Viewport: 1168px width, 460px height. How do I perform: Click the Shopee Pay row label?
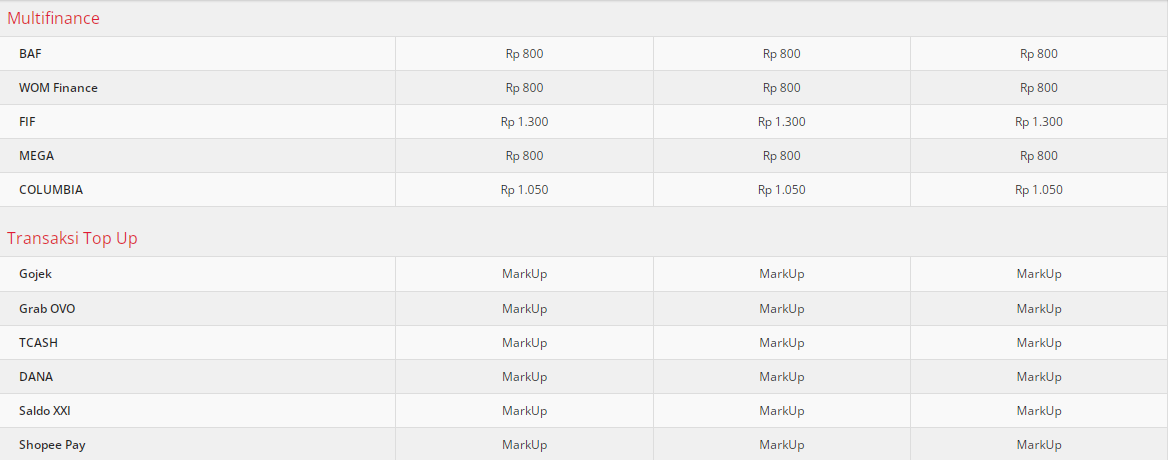click(52, 445)
